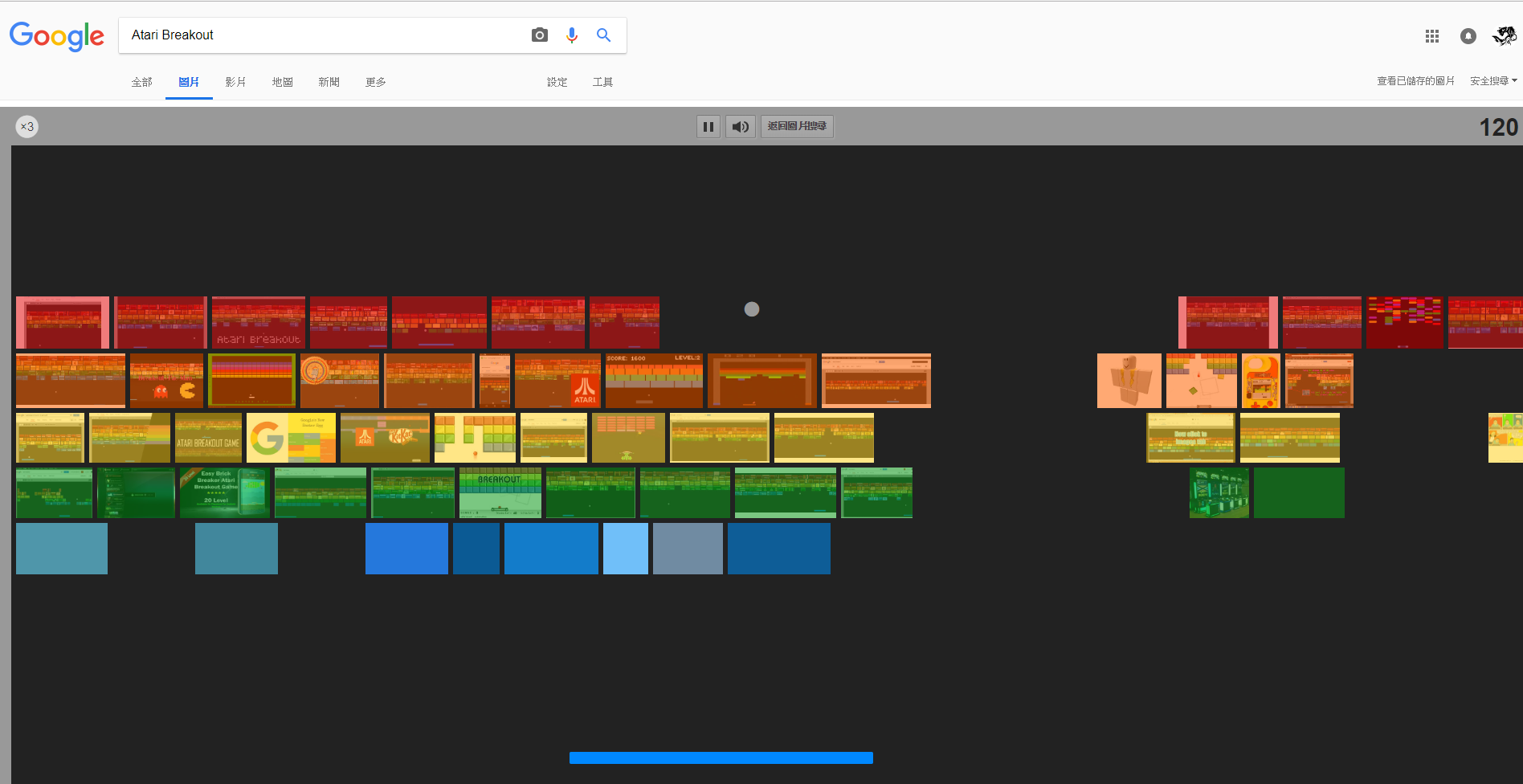
Task: Click red brick labeled Atari Breakout
Action: [x=259, y=322]
